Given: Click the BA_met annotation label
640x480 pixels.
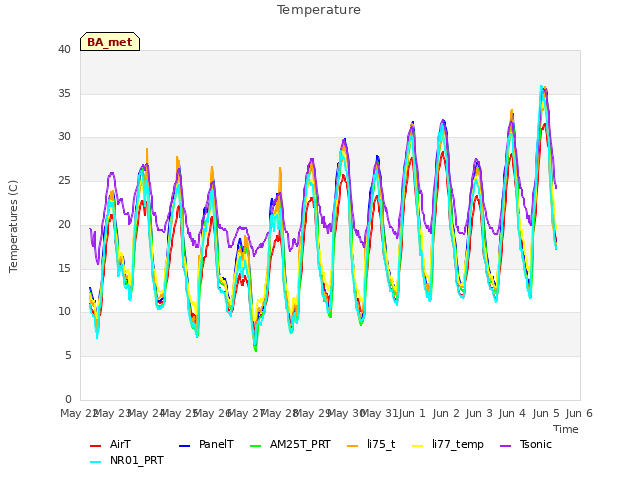Looking at the screenshot, I should (110, 42).
